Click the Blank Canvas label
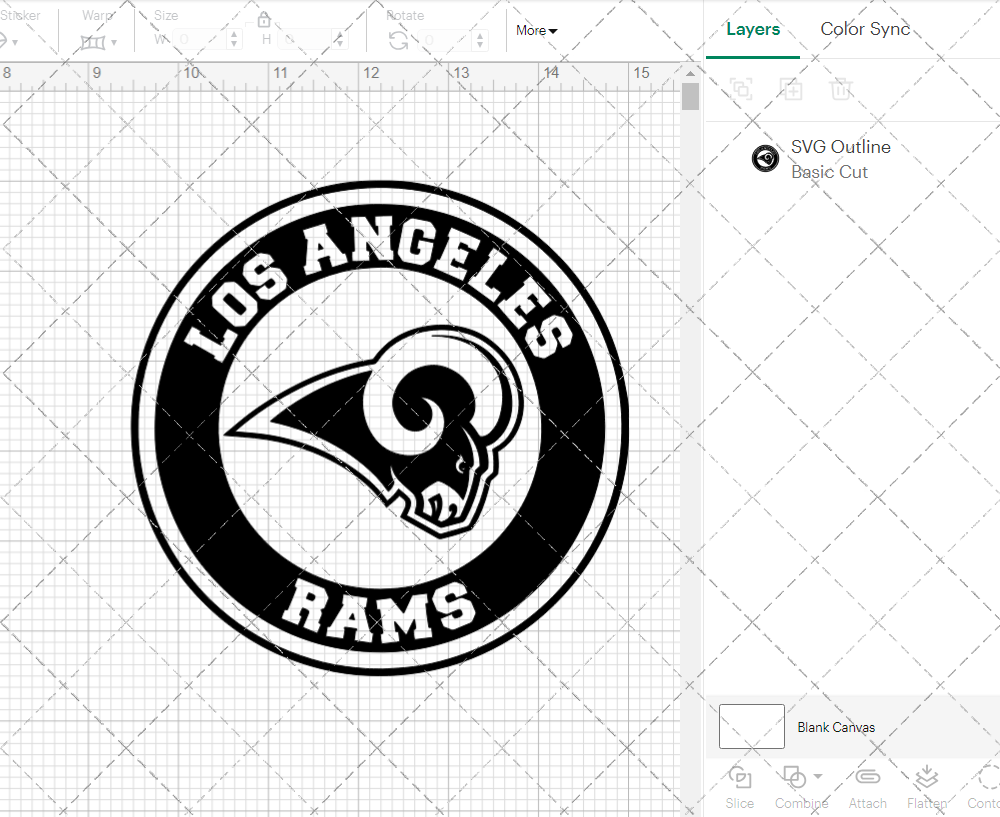Viewport: 1000px width, 817px height. click(x=836, y=727)
